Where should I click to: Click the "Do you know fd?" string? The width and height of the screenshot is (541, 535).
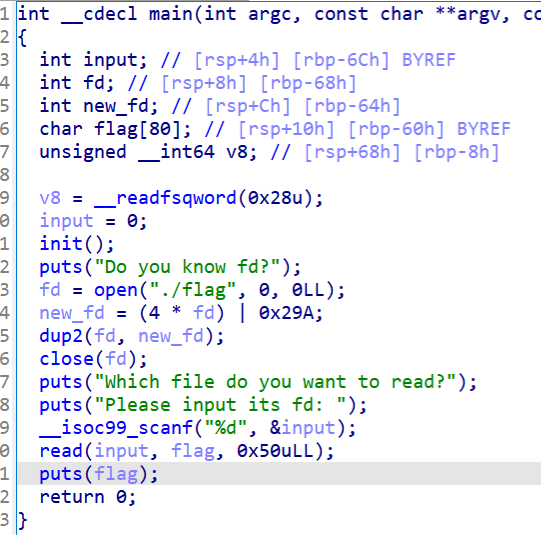pyautogui.click(x=187, y=267)
